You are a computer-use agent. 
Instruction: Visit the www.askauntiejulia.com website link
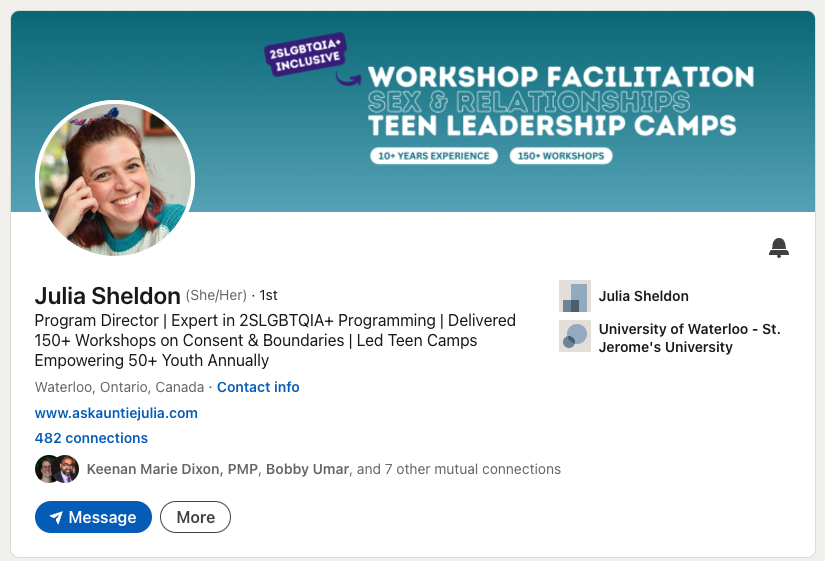coord(116,413)
